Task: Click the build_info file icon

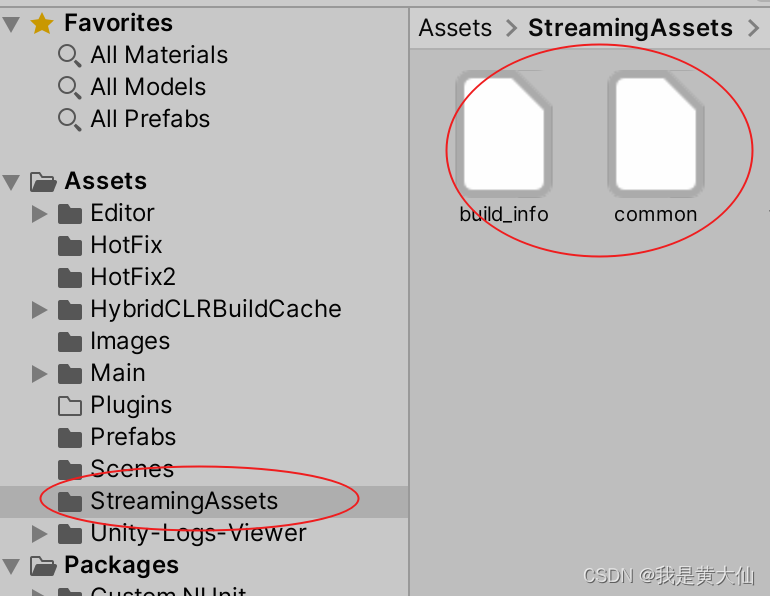Action: coord(504,135)
